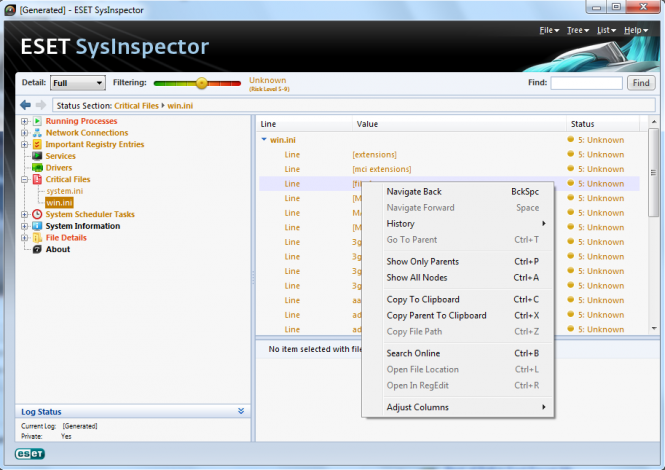665x470 pixels.
Task: Expand the File Details node
Action: 25,238
